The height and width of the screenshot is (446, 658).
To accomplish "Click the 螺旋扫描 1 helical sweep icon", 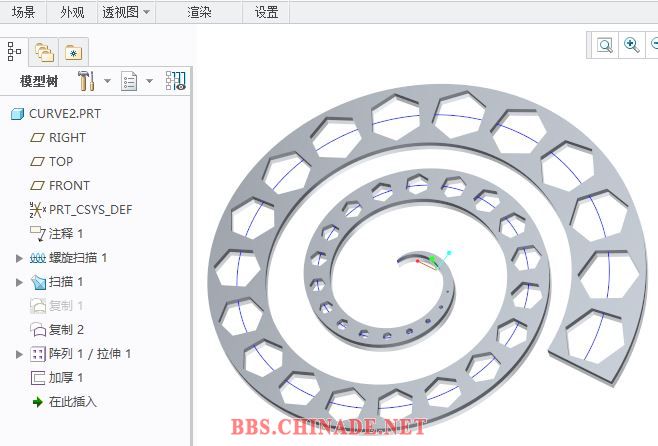I will 38,258.
